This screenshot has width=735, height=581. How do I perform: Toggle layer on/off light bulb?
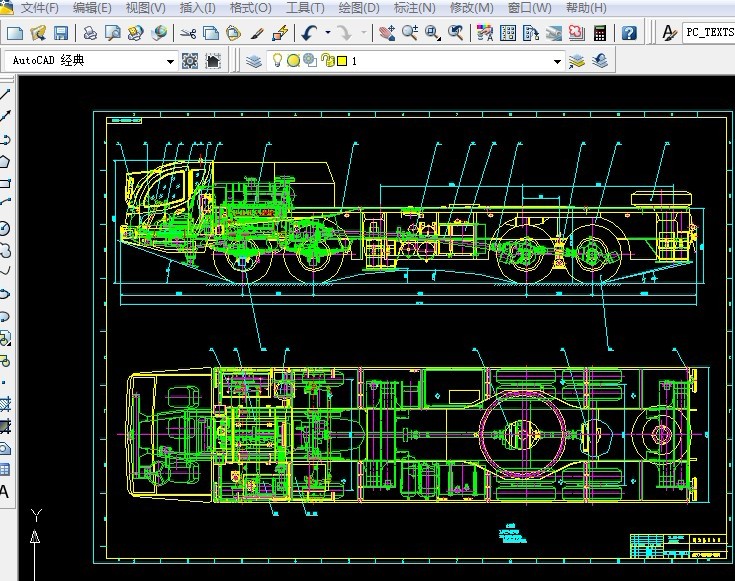277,60
